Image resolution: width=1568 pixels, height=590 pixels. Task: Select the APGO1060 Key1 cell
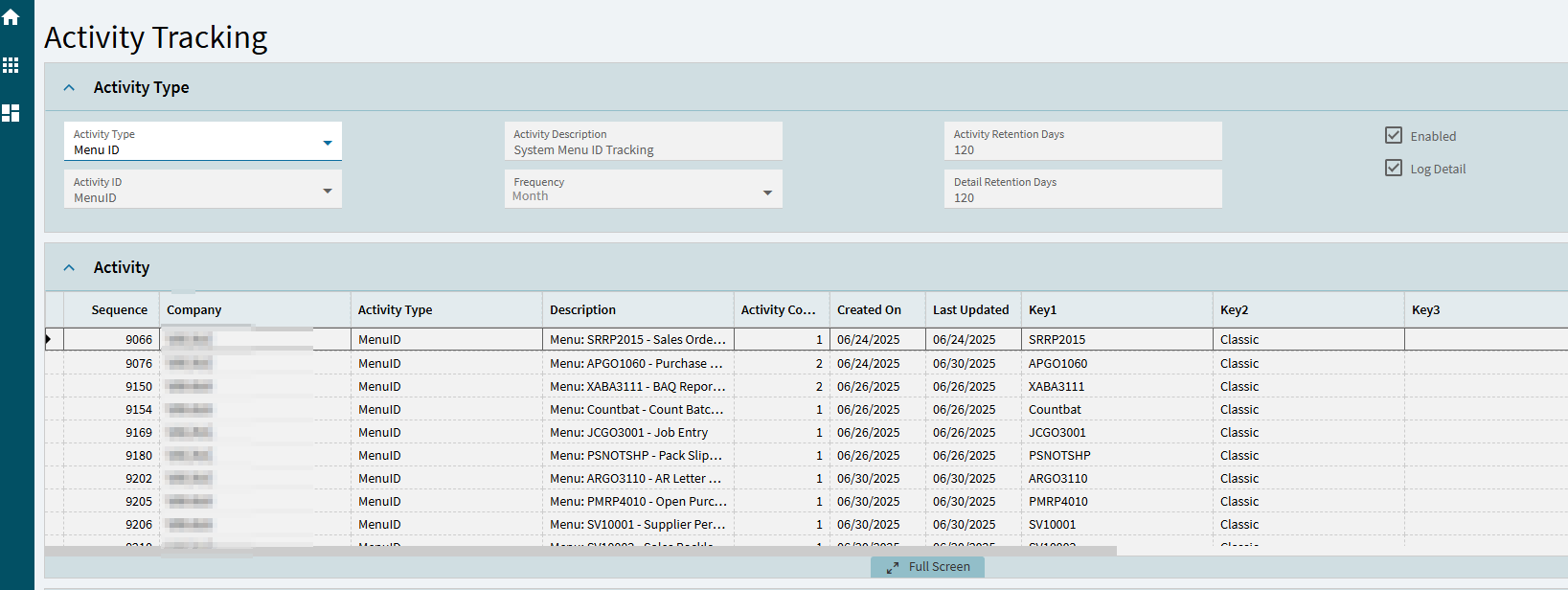[x=1057, y=364]
